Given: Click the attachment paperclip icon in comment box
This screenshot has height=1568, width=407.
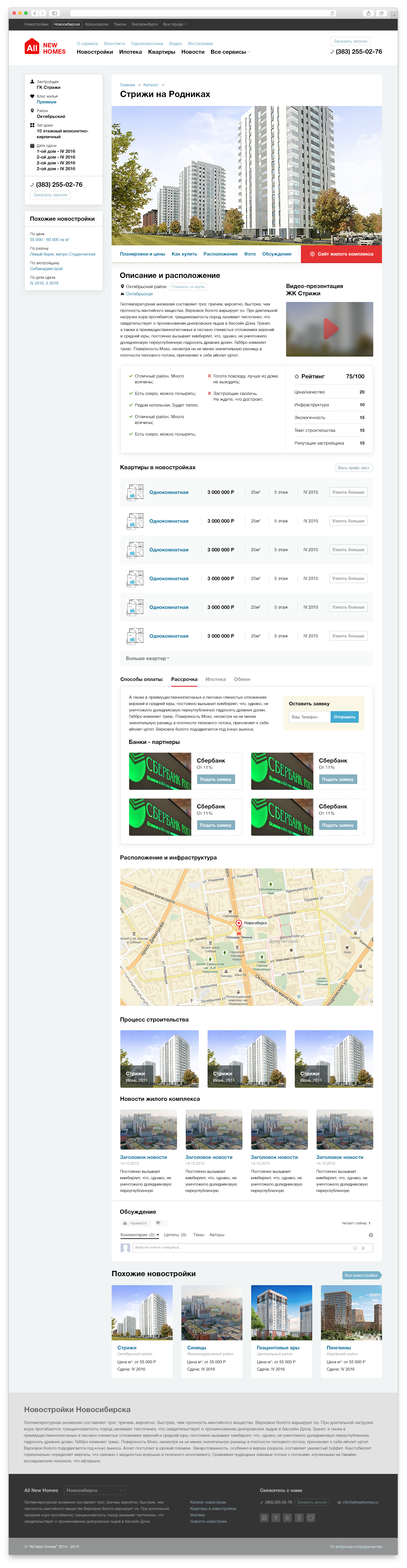Looking at the screenshot, I should click(x=364, y=1248).
